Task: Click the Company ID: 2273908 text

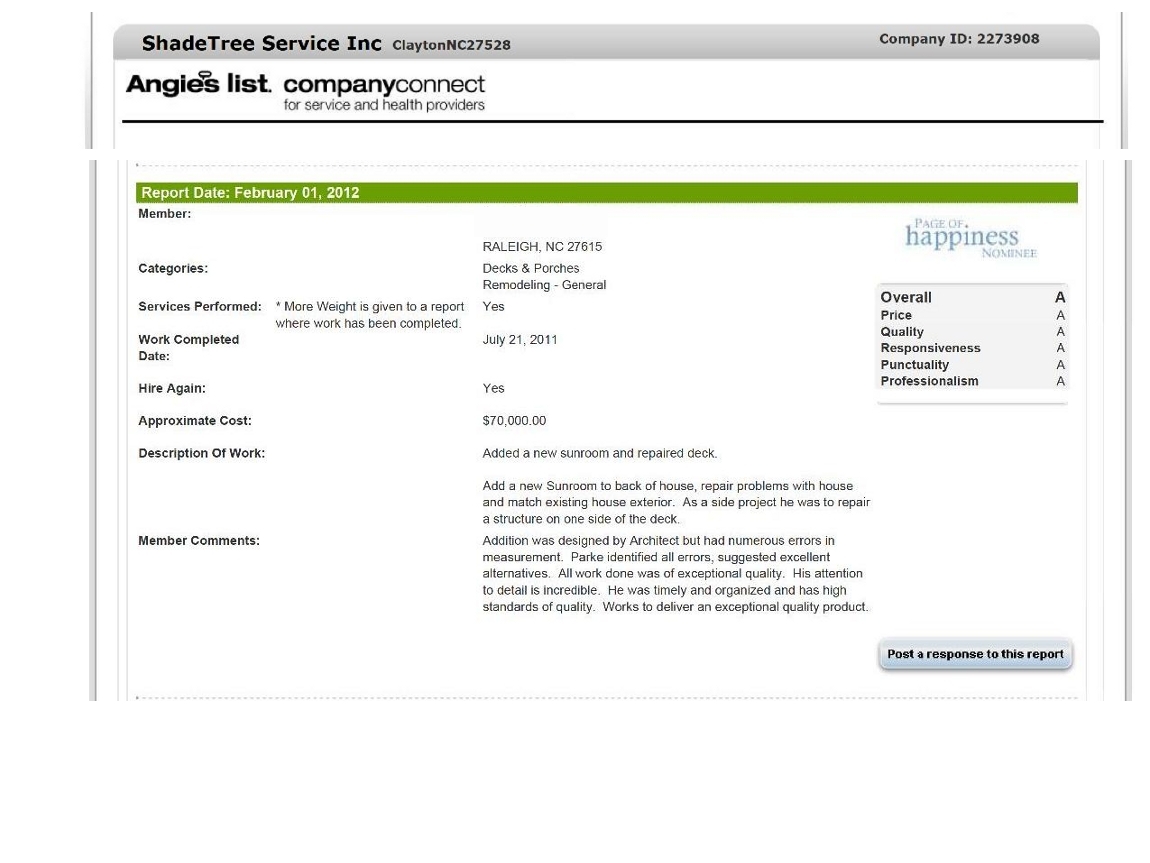Action: click(x=958, y=39)
